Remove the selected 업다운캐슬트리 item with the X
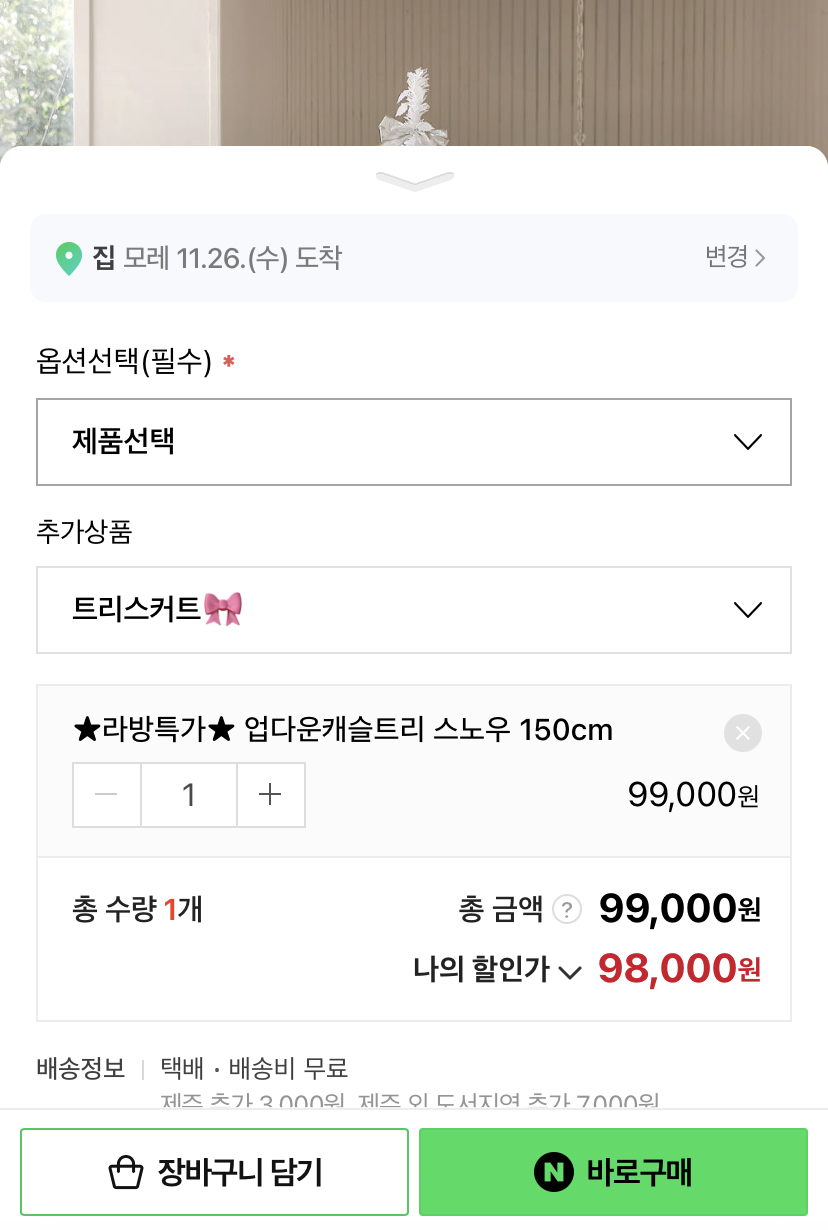 coord(742,733)
